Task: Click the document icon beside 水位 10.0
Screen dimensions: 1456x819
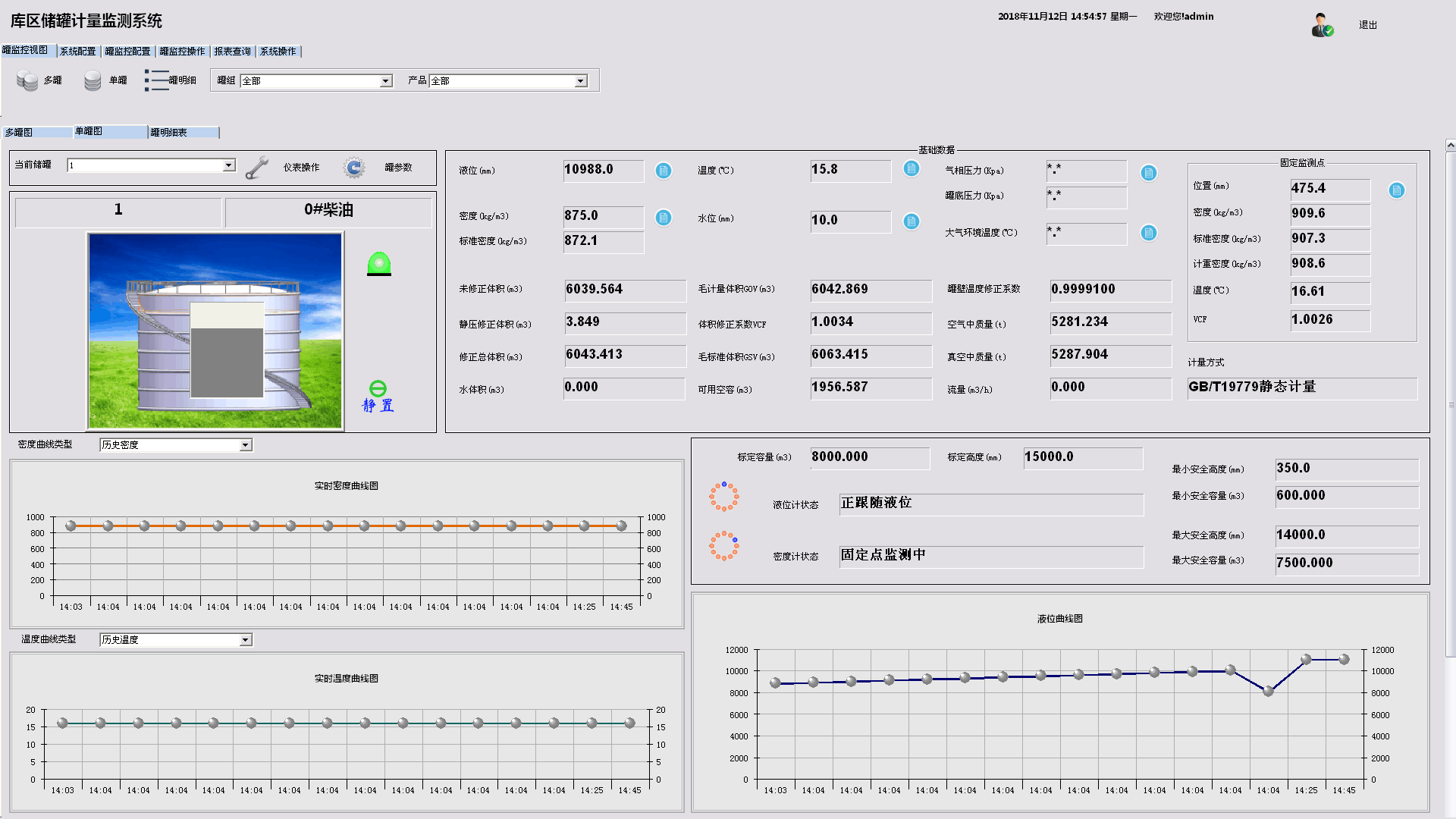Action: click(x=912, y=221)
